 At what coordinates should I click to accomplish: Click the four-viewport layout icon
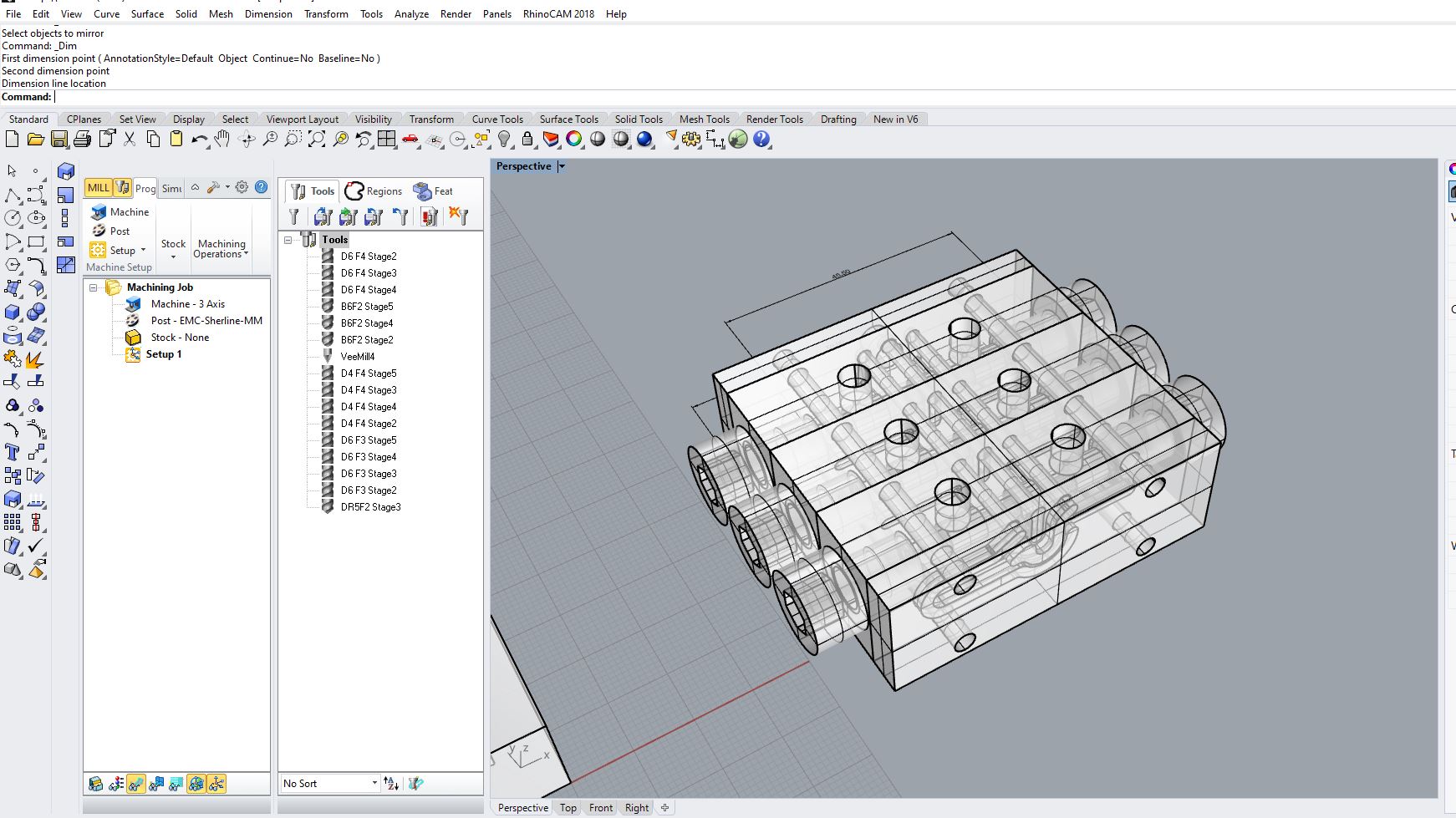pos(386,140)
